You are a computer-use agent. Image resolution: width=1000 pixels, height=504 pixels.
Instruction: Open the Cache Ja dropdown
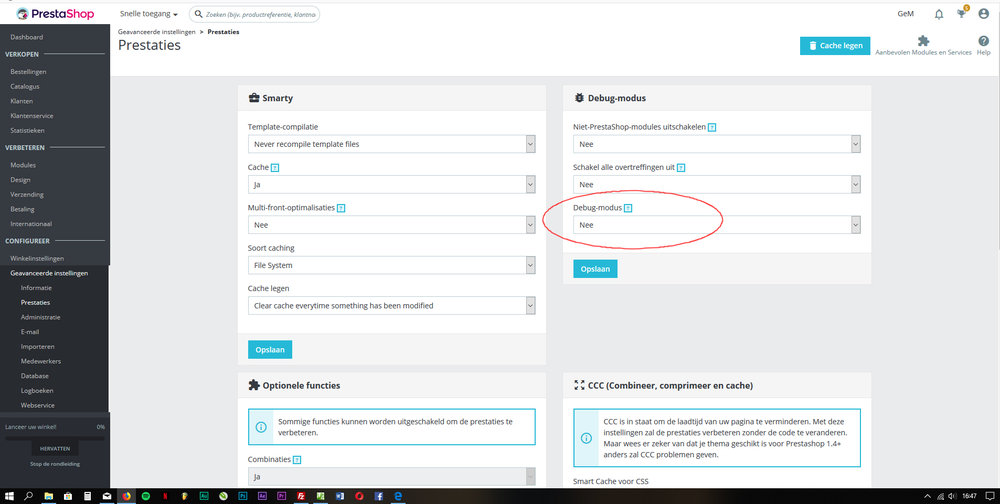(x=392, y=184)
